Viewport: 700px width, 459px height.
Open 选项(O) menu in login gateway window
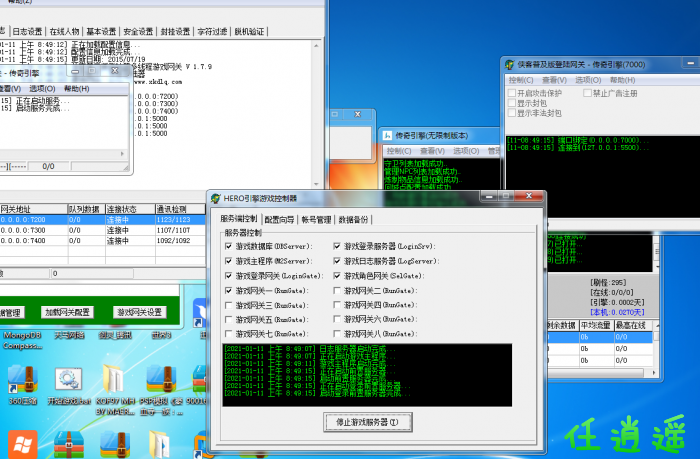[588, 80]
